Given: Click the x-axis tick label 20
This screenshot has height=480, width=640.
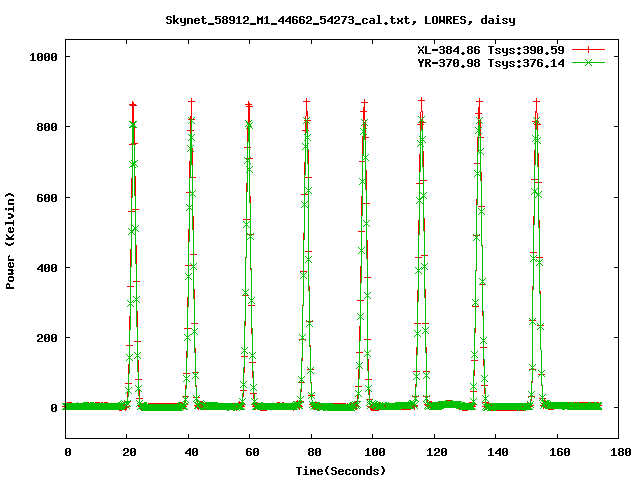Looking at the screenshot, I should click(x=129, y=452).
